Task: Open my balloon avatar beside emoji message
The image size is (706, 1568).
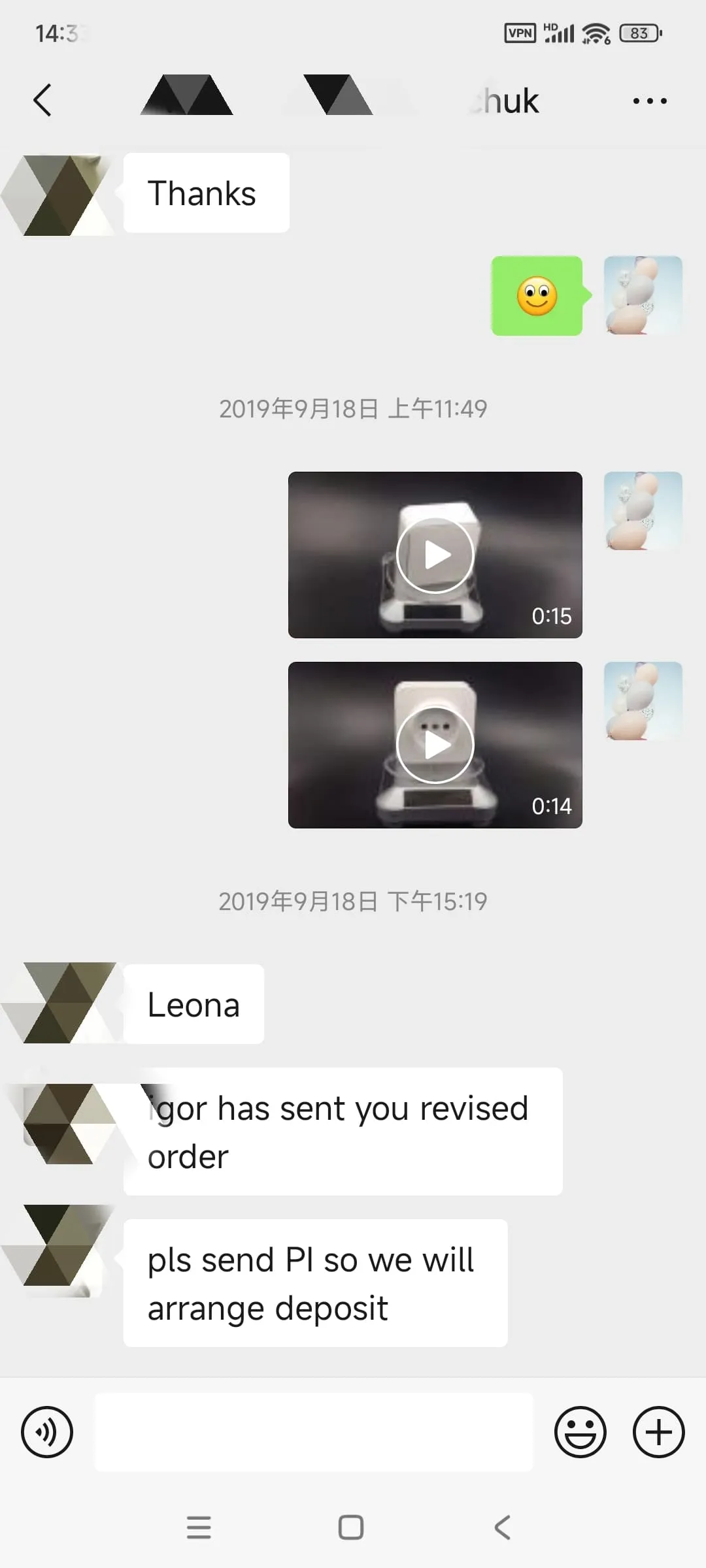Action: click(643, 295)
